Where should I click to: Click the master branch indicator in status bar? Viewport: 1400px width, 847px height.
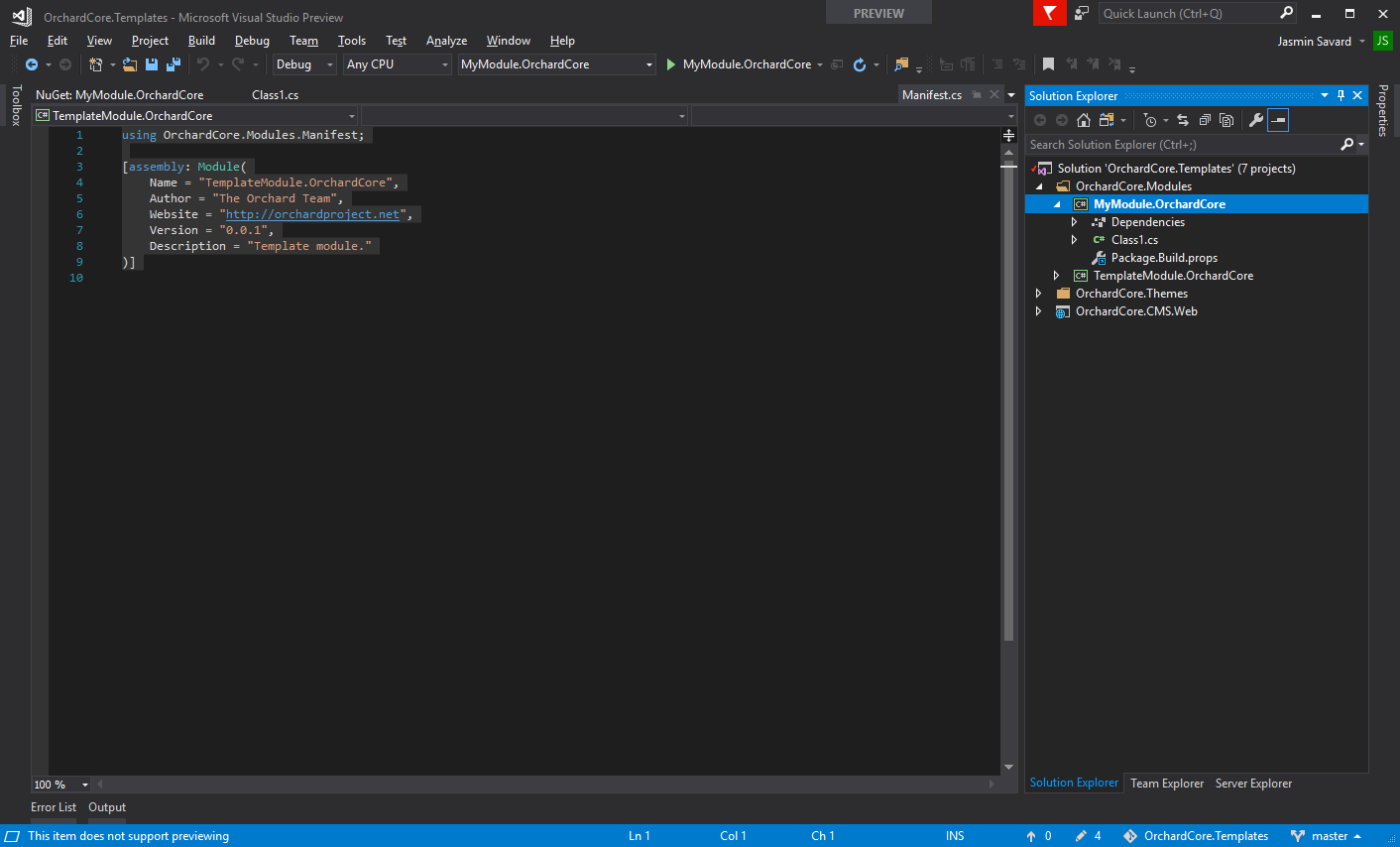pyautogui.click(x=1326, y=836)
